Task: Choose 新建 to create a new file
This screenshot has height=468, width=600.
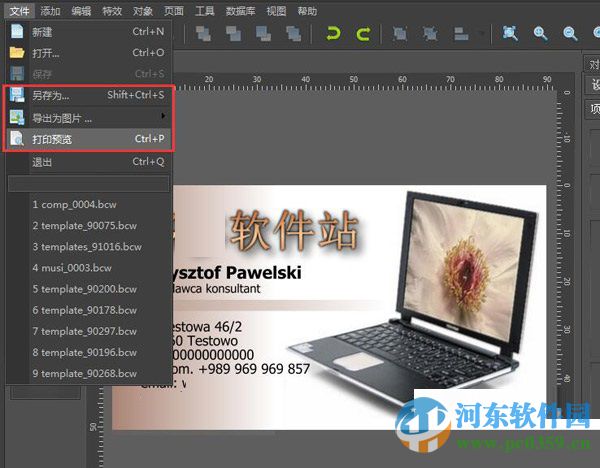Action: 89,32
